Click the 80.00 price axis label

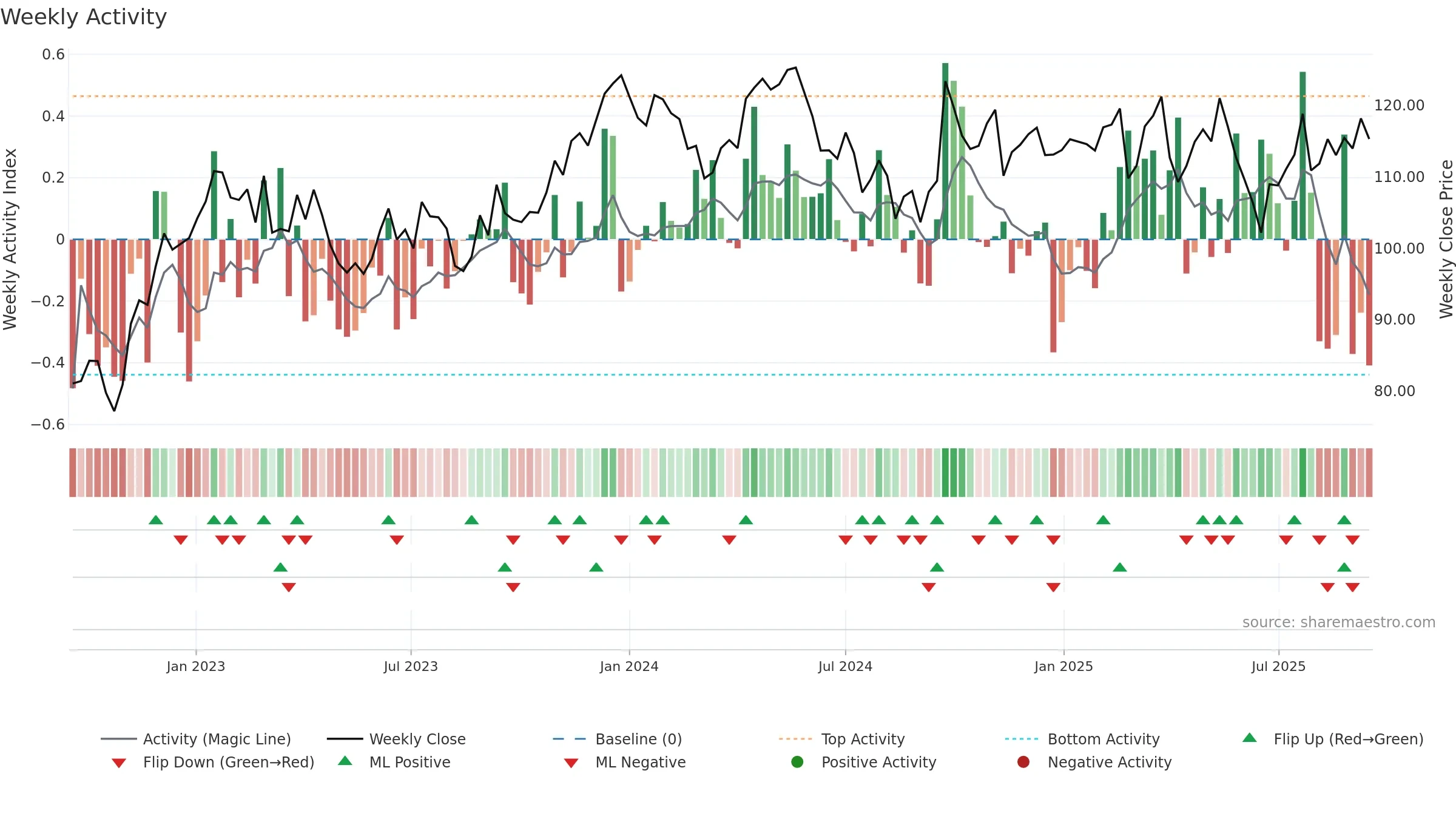[1394, 391]
